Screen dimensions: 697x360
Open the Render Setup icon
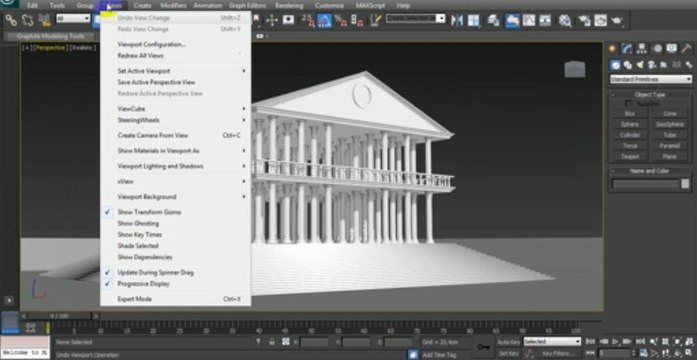[584, 20]
